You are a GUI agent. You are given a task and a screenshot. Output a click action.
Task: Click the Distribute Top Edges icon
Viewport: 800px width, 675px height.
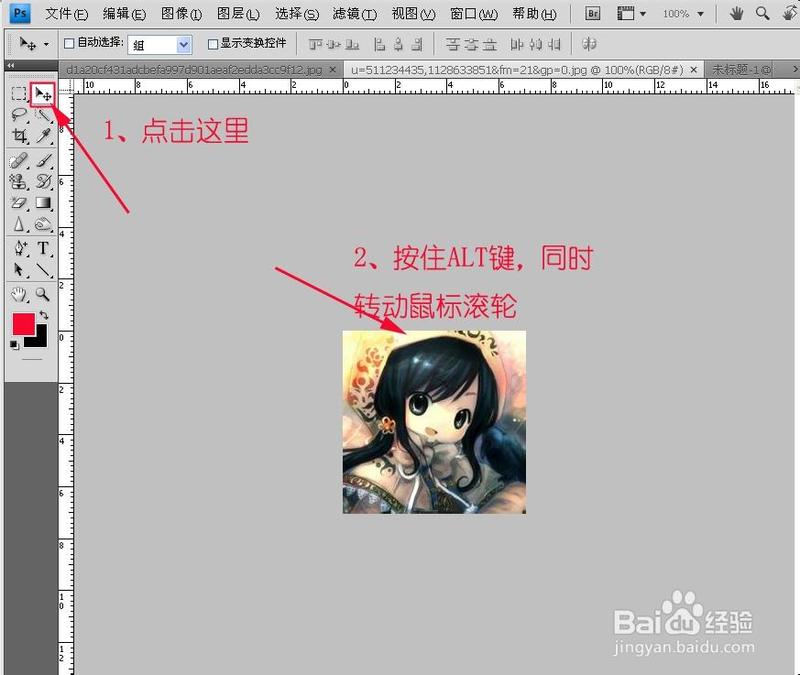pos(452,45)
